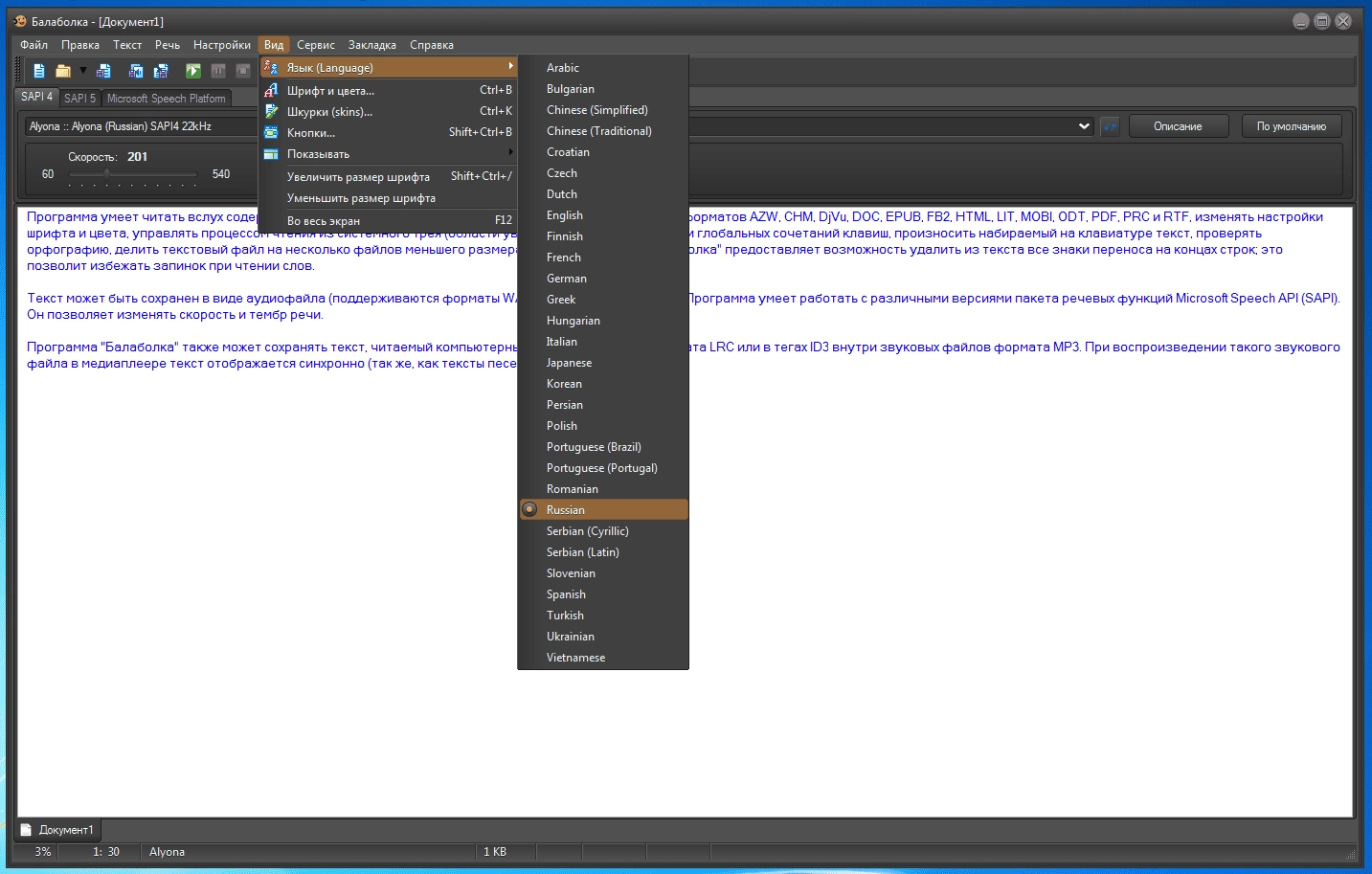The width and height of the screenshot is (1372, 874).
Task: Click the Alyona voice name in status bar
Action: pos(167,852)
